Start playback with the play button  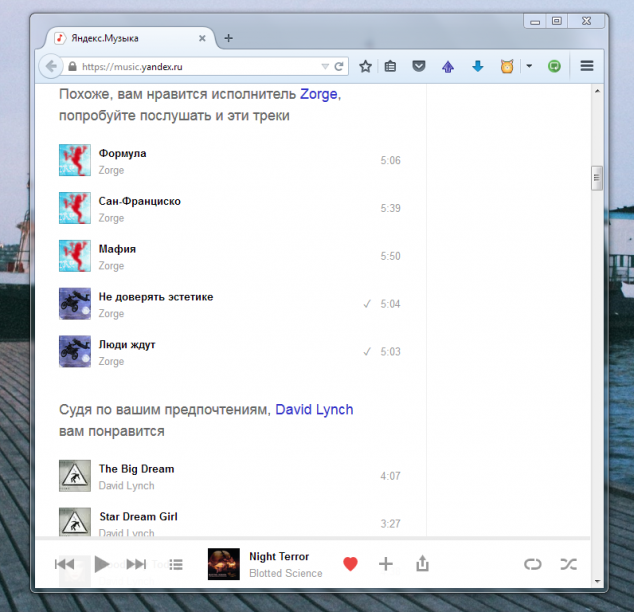point(101,564)
